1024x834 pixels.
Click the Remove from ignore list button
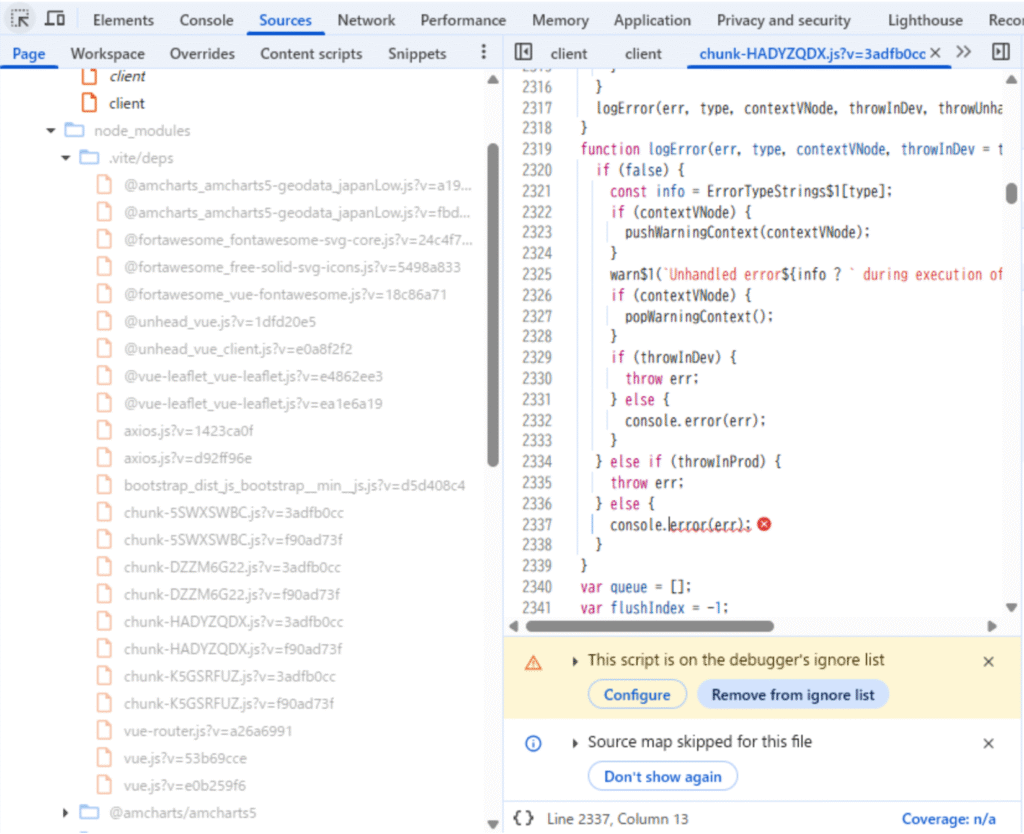(x=792, y=695)
